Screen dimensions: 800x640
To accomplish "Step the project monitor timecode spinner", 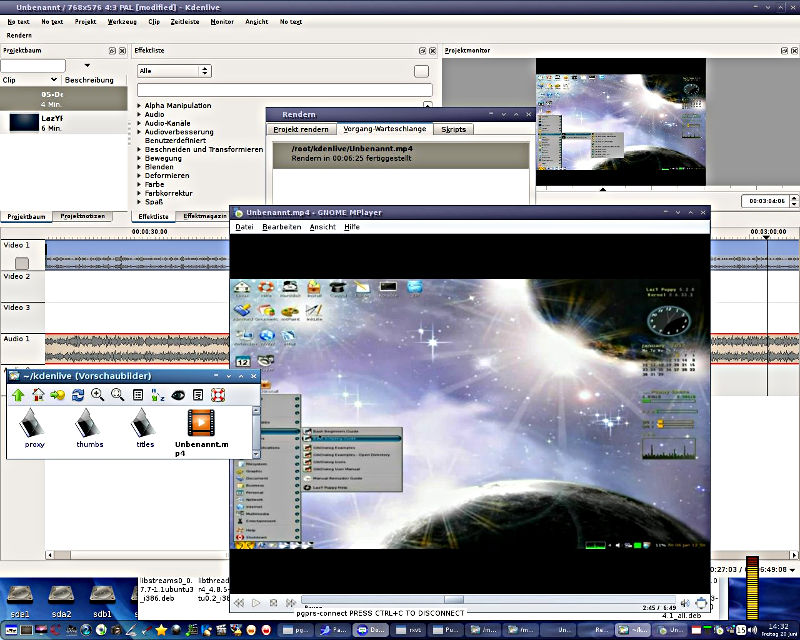I will coord(794,201).
